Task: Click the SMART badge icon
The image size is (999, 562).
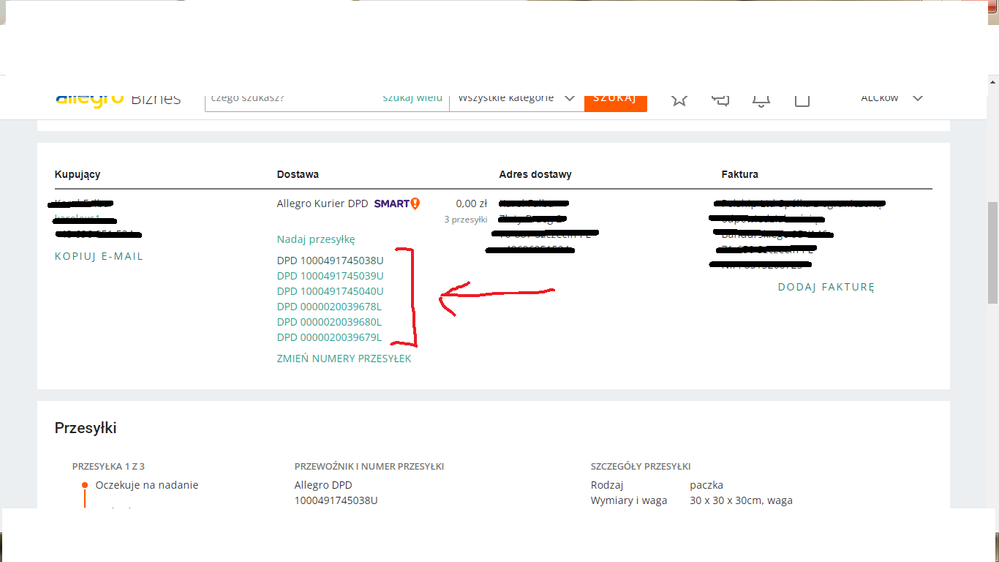Action: coord(396,203)
